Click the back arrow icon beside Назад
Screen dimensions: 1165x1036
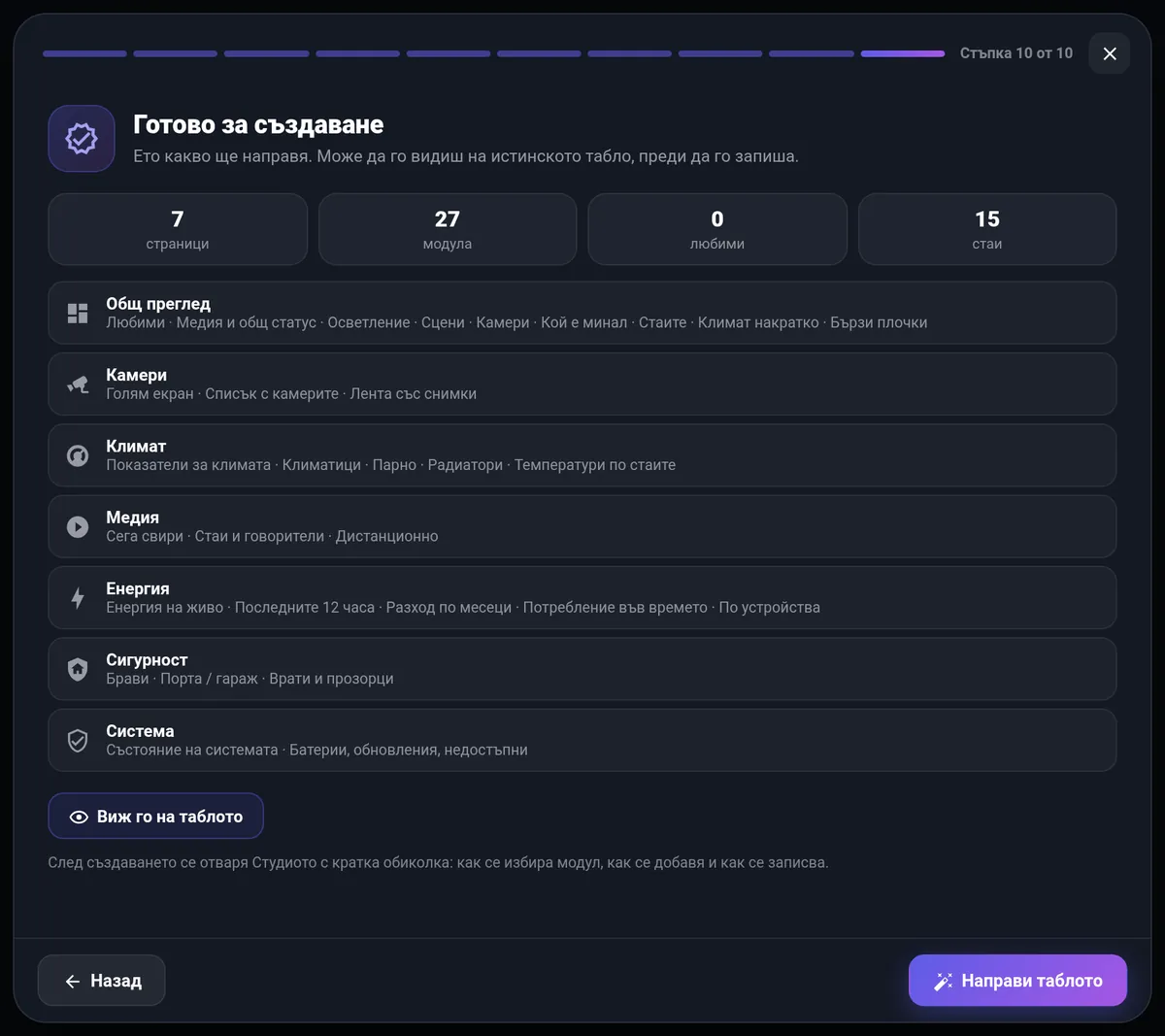point(72,982)
